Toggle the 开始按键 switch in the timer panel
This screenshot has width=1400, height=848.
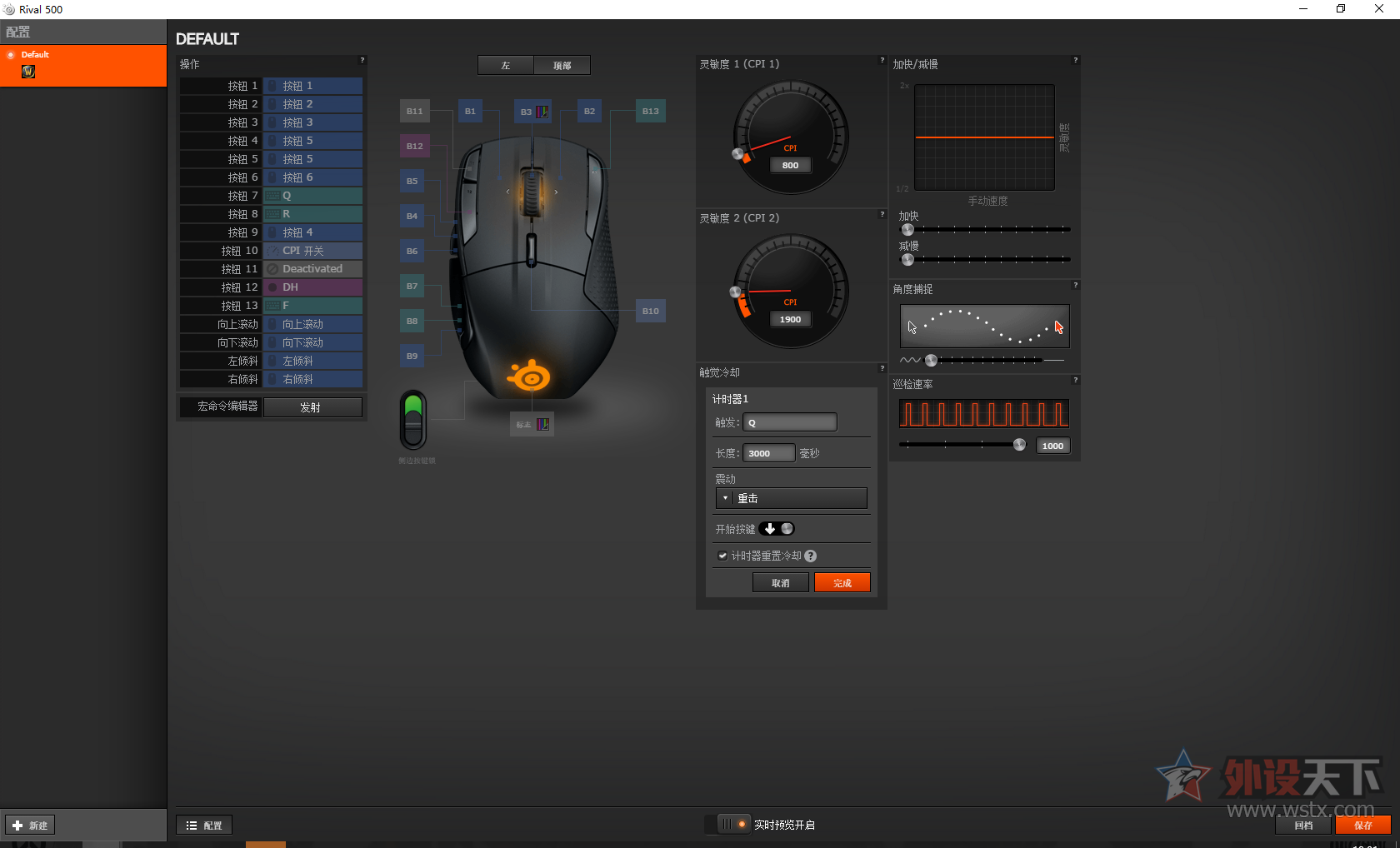tap(777, 528)
